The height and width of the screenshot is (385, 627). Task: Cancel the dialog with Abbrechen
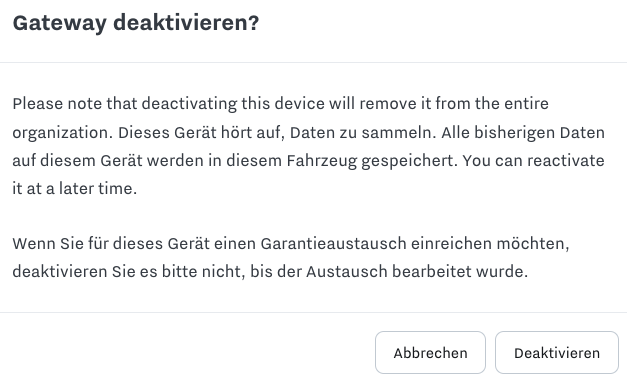click(430, 353)
